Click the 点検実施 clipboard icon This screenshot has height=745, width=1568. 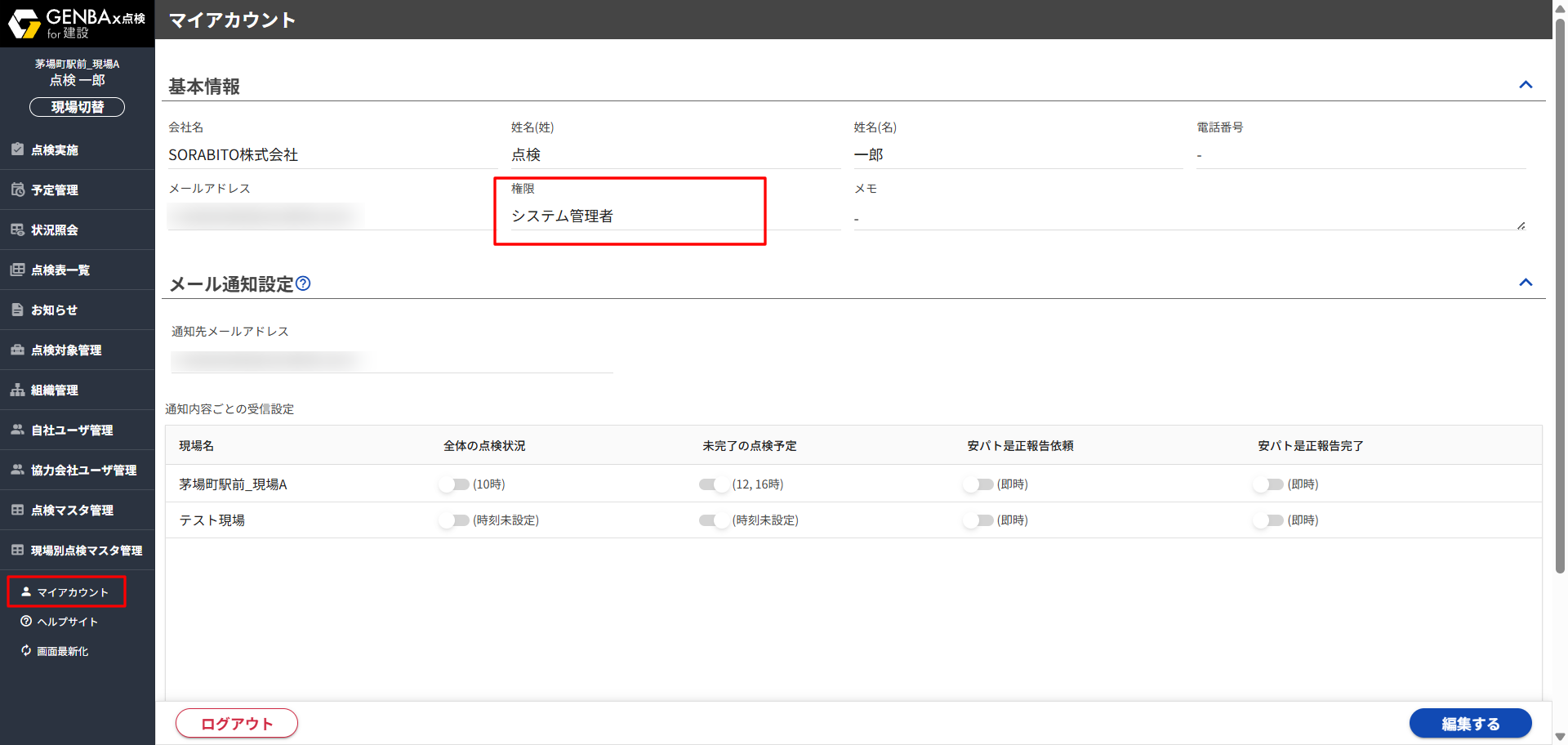[17, 149]
